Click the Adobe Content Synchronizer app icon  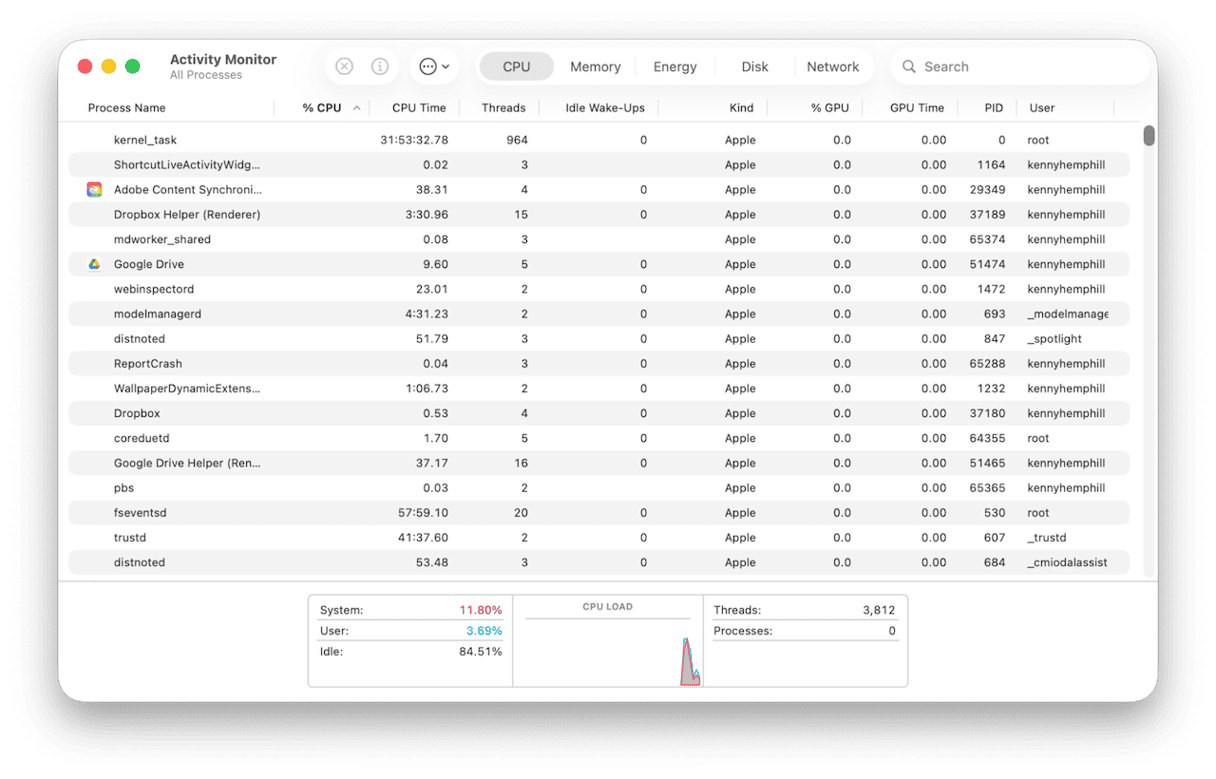[x=94, y=190]
